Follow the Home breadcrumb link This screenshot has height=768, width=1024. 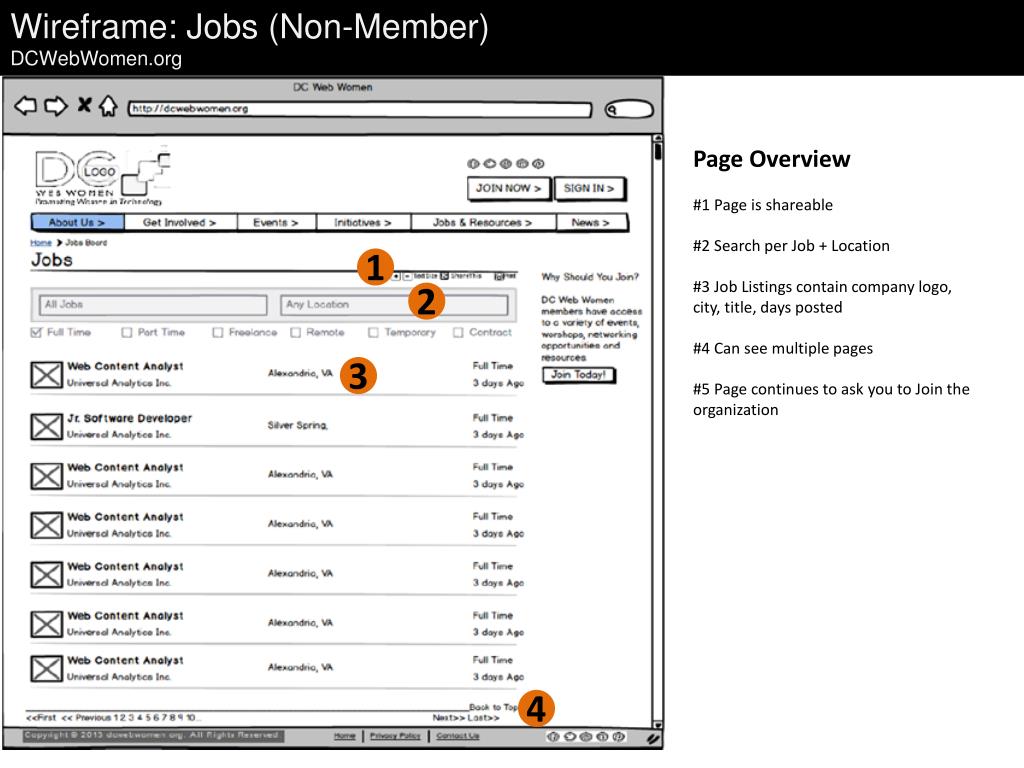(x=40, y=242)
